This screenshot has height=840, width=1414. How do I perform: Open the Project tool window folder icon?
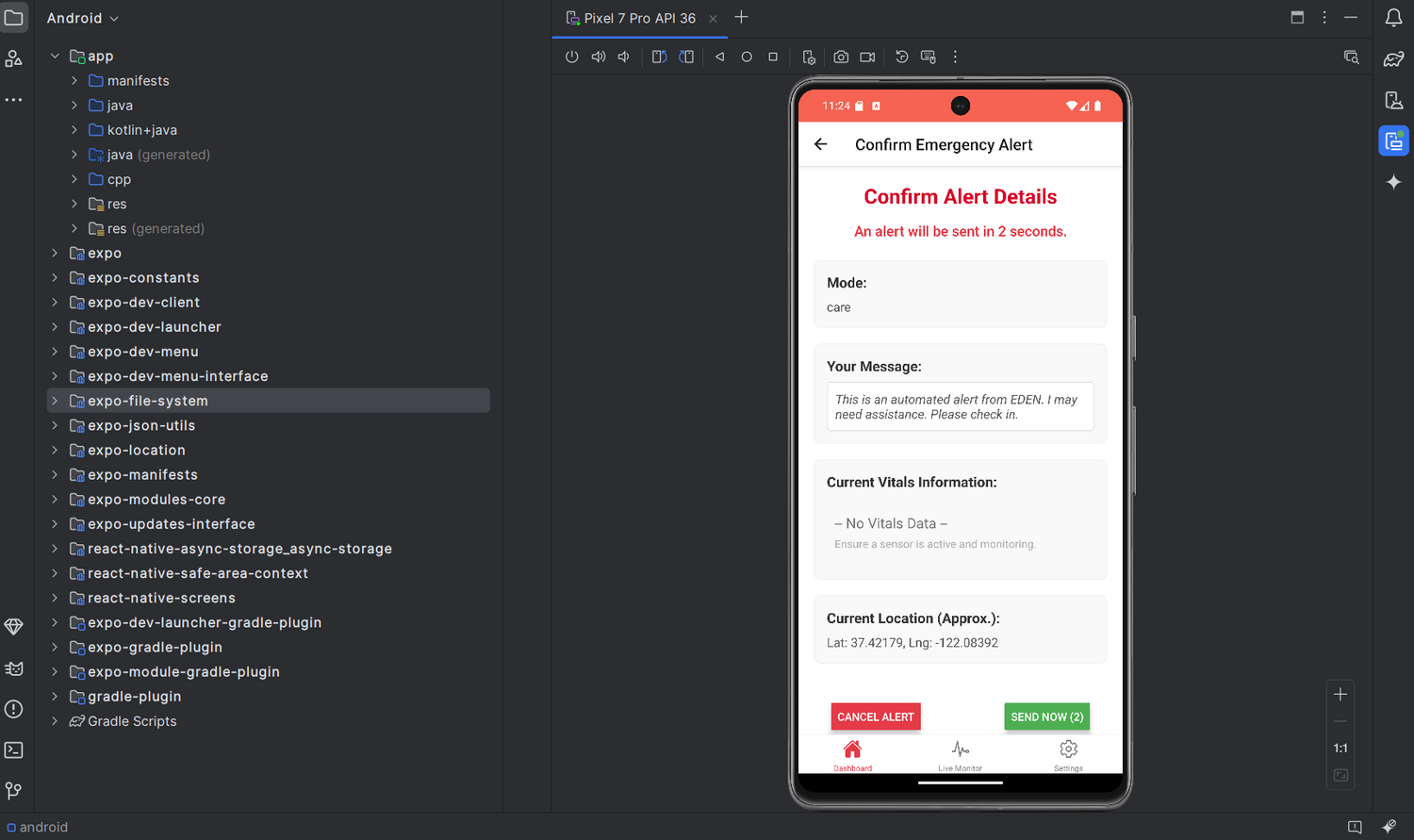(x=14, y=18)
